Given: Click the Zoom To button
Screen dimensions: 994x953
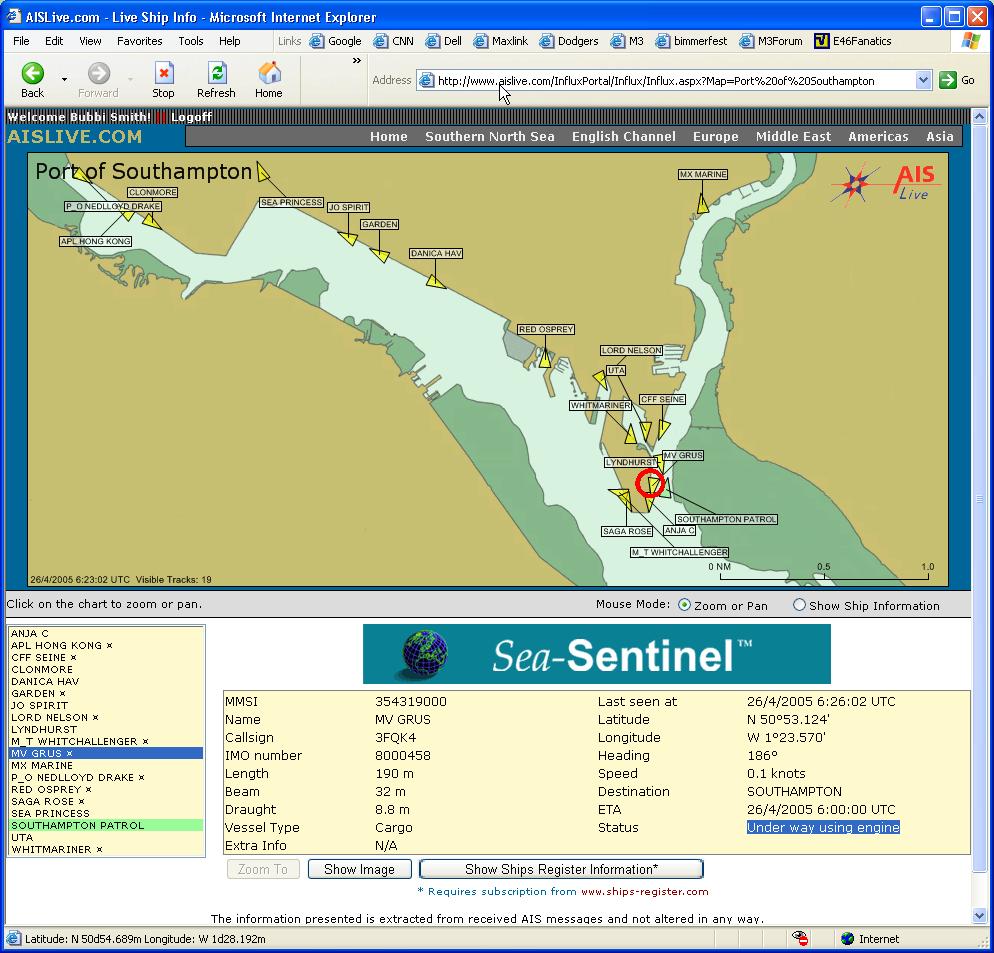Looking at the screenshot, I should (262, 869).
